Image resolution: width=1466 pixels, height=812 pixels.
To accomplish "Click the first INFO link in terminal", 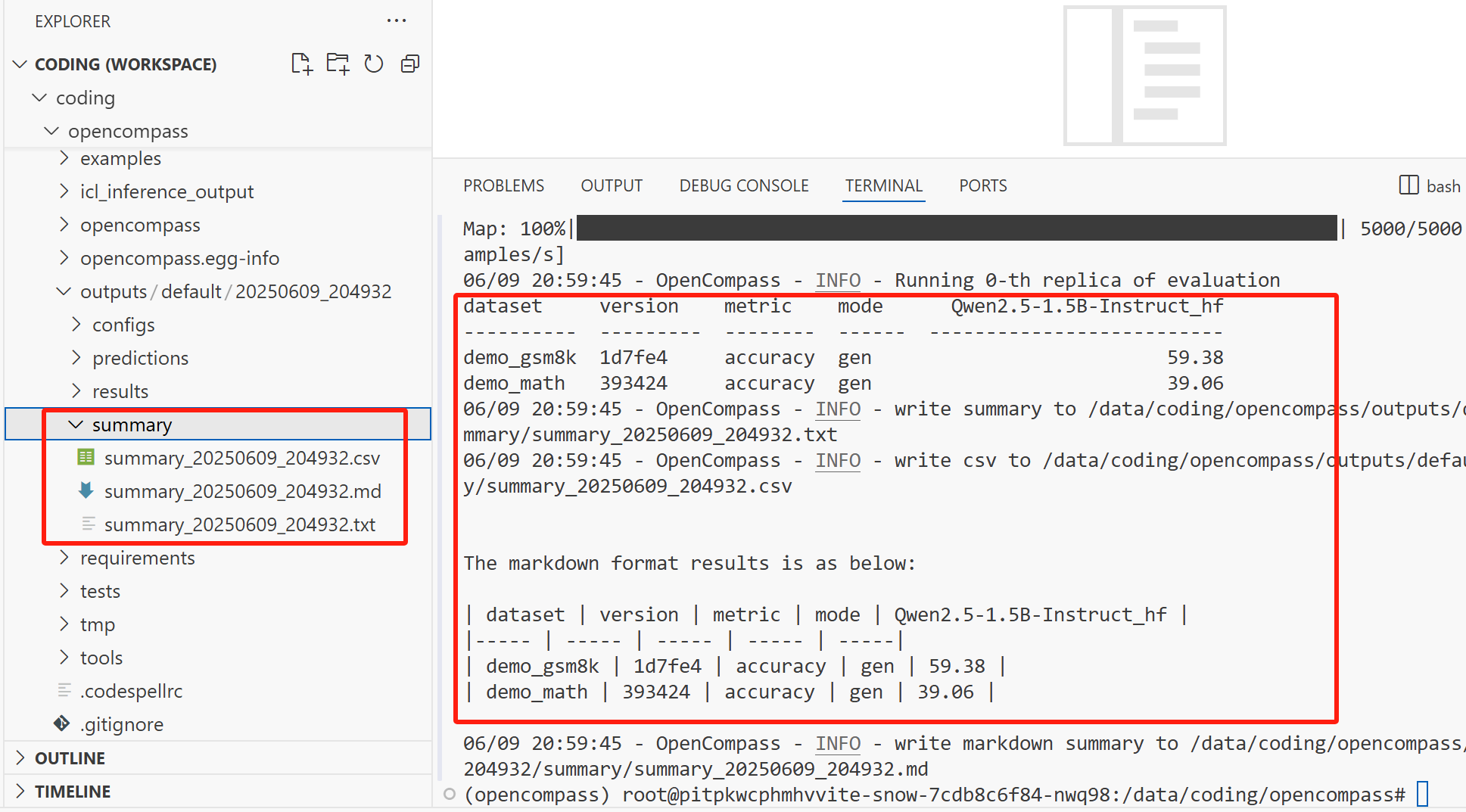I will pyautogui.click(x=838, y=280).
